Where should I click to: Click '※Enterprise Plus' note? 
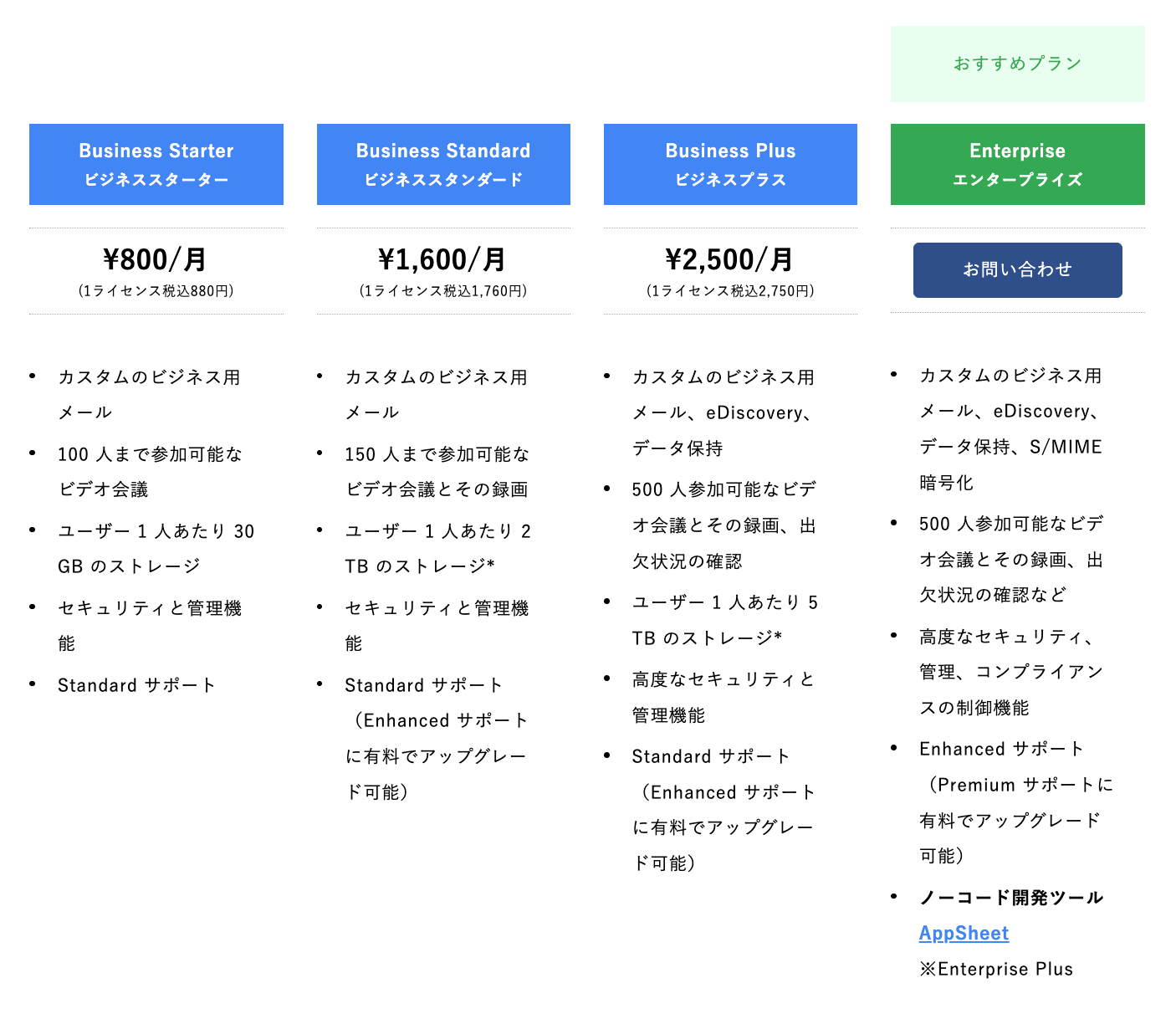pos(995,969)
